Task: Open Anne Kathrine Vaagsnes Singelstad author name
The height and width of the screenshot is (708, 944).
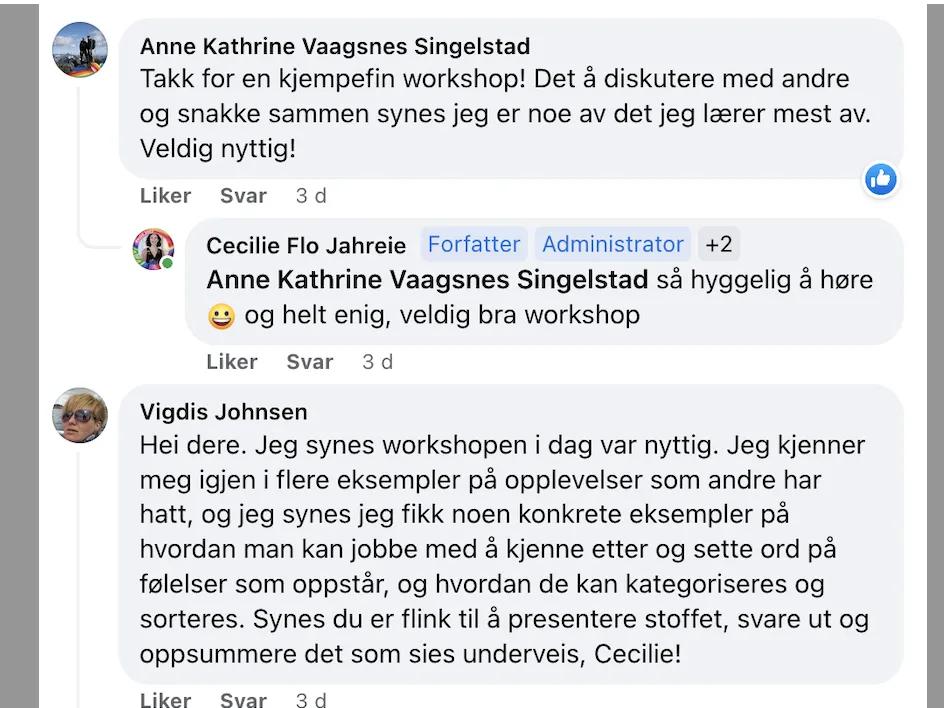Action: (335, 46)
